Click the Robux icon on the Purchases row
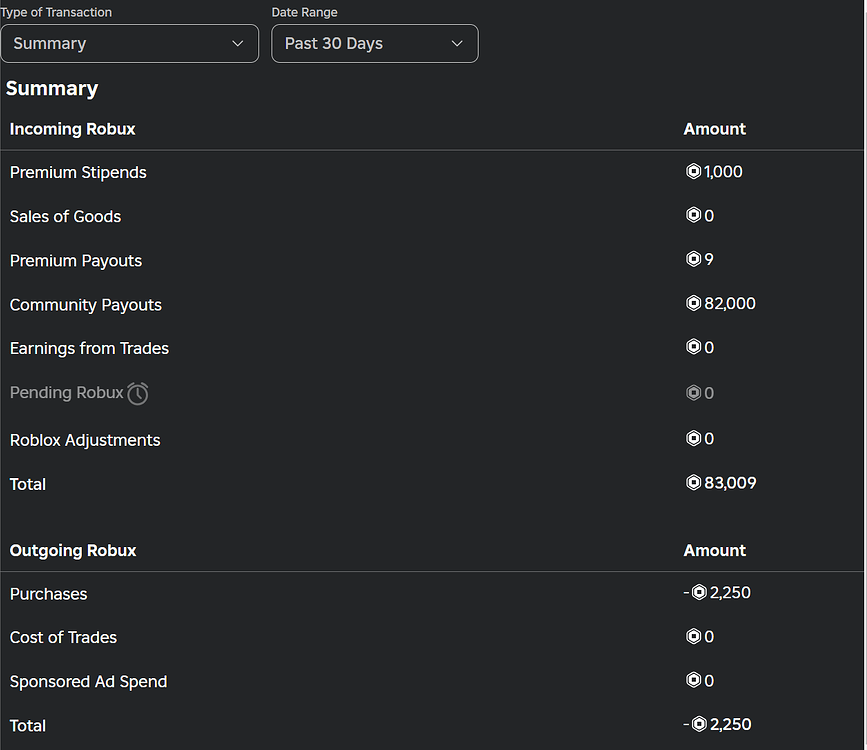The height and width of the screenshot is (750, 867). pyautogui.click(x=699, y=592)
